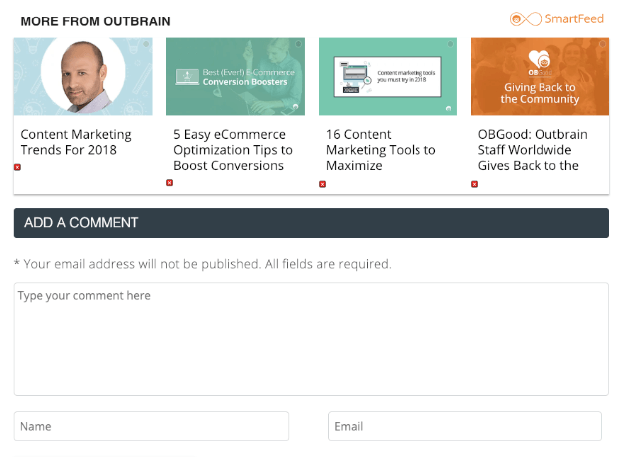
Task: Open the content marketing tools thumbnail image
Action: click(x=388, y=77)
